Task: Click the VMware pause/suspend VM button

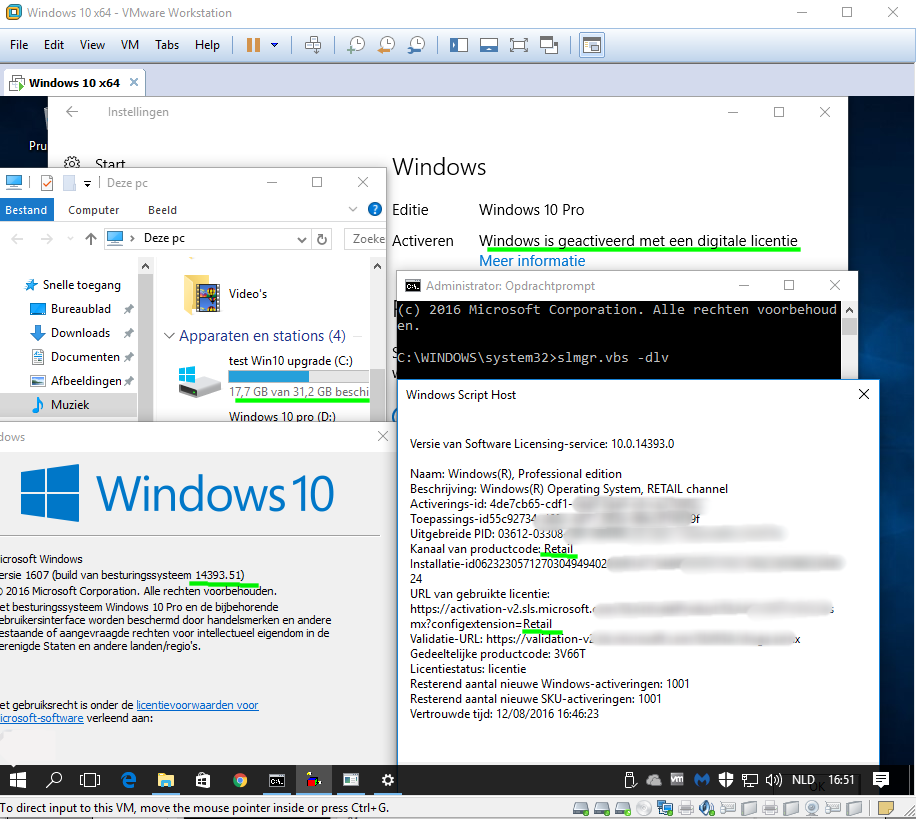Action: pos(252,45)
